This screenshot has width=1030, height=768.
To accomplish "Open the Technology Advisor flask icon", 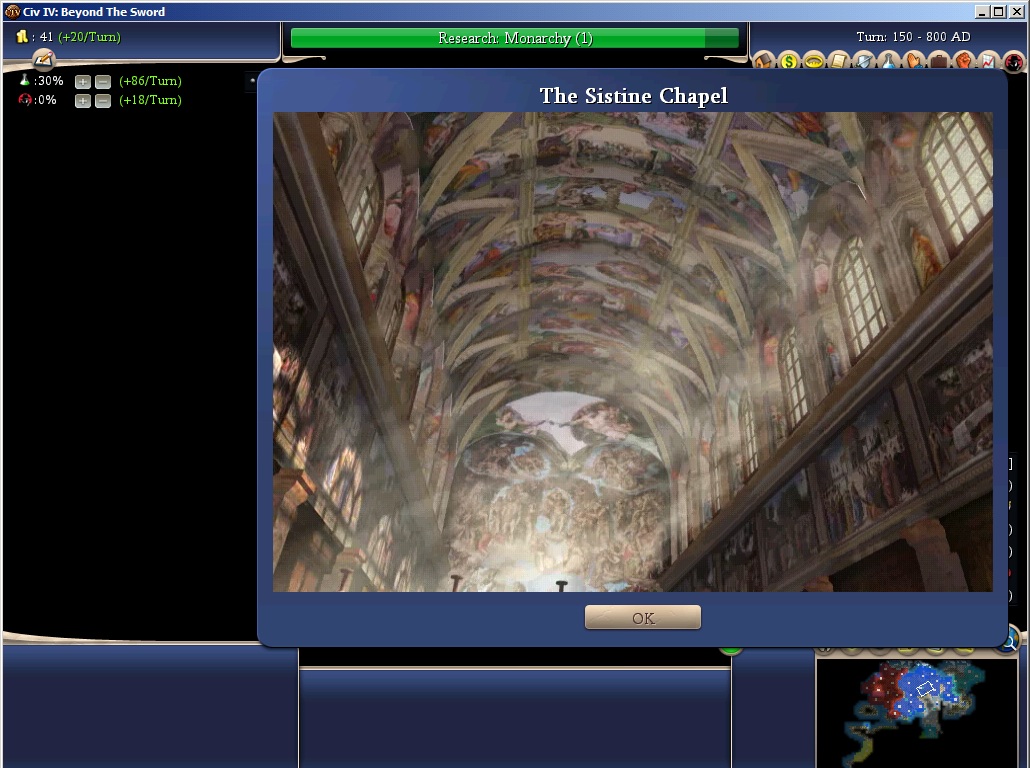I will click(x=889, y=62).
